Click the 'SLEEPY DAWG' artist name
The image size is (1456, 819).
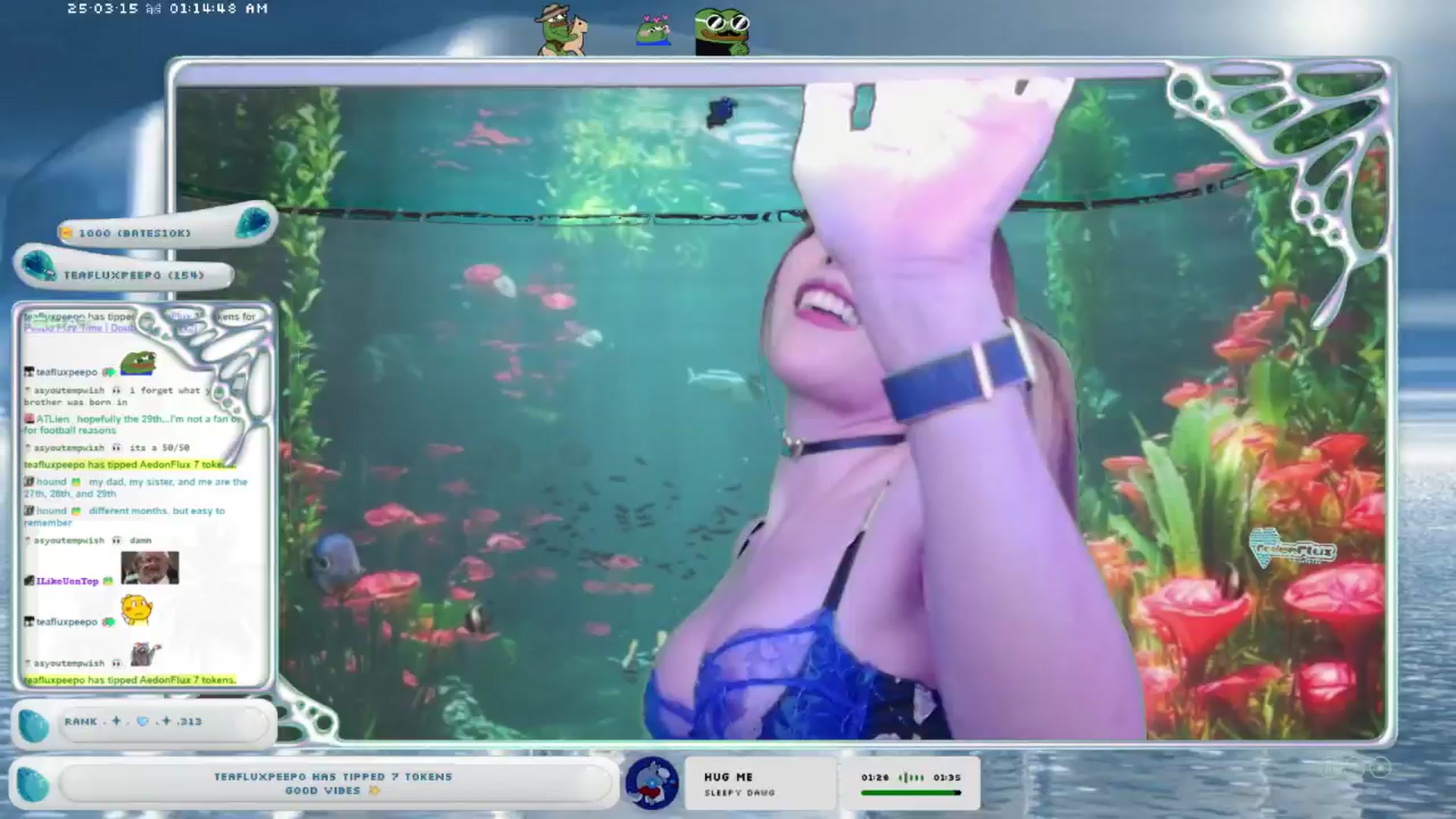coord(739,792)
